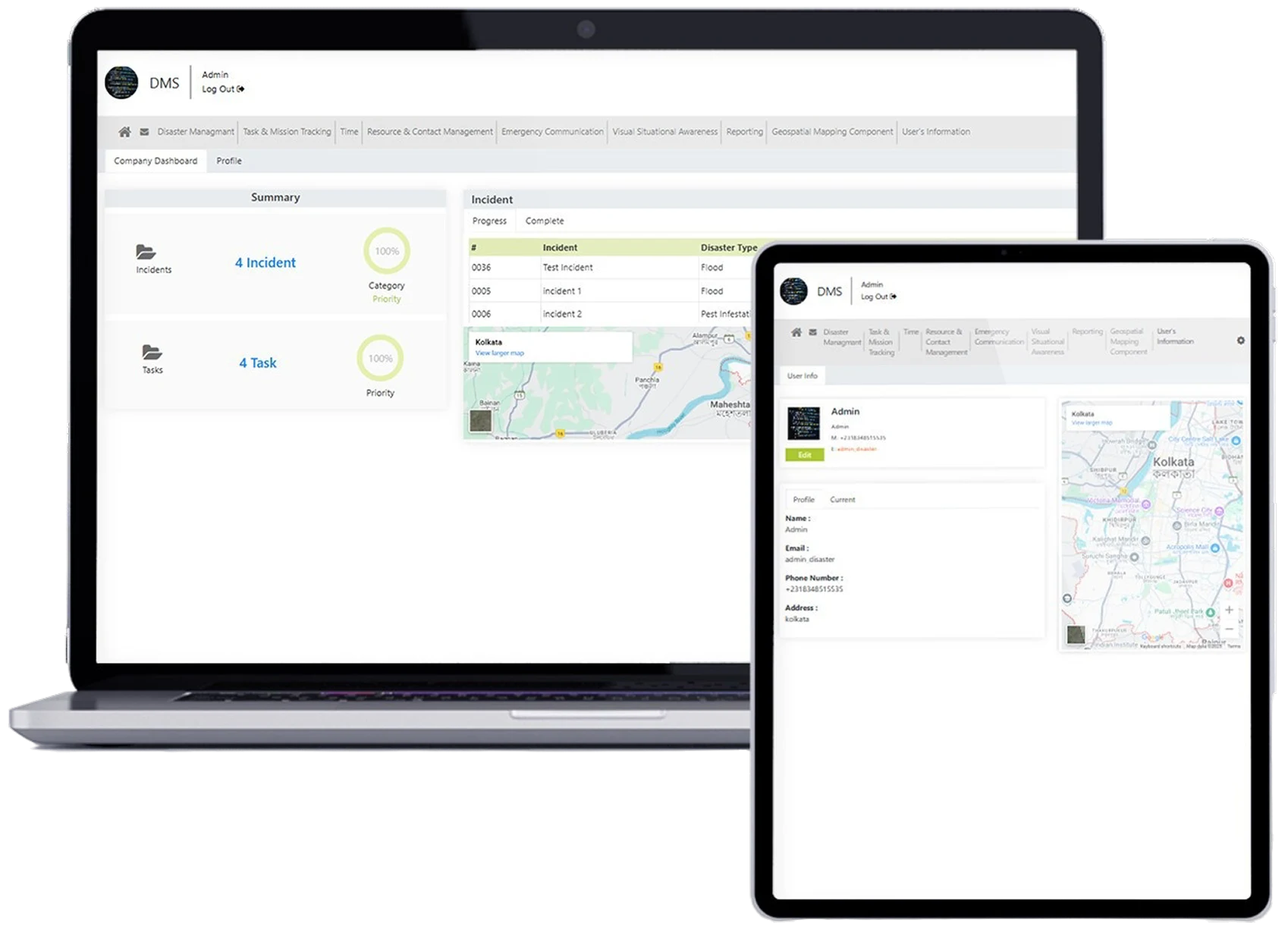Switch to the Current tab in profile panel

pos(843,499)
